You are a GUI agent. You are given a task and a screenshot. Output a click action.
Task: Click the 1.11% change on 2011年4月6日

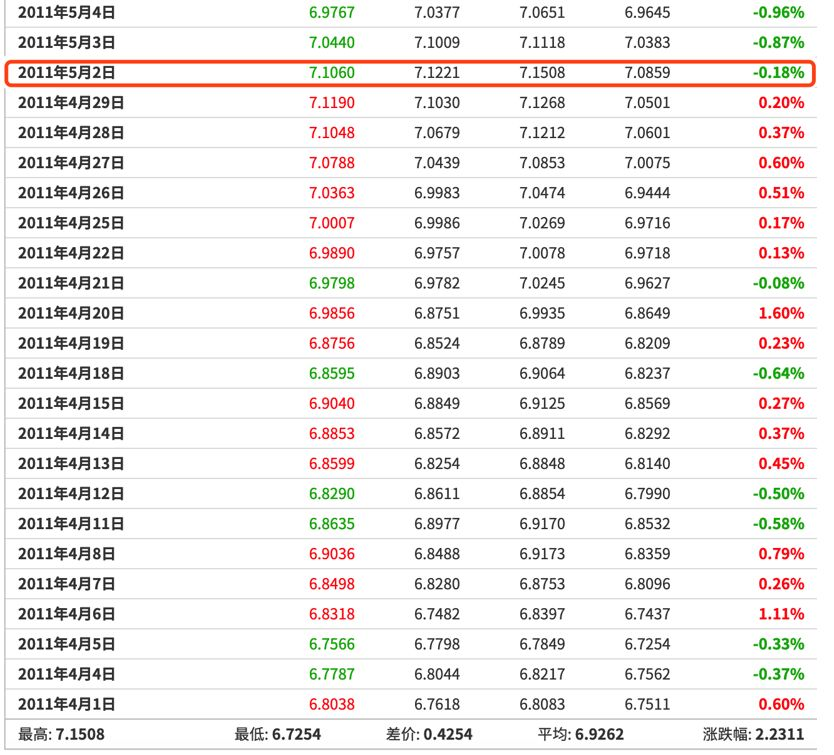tap(781, 614)
